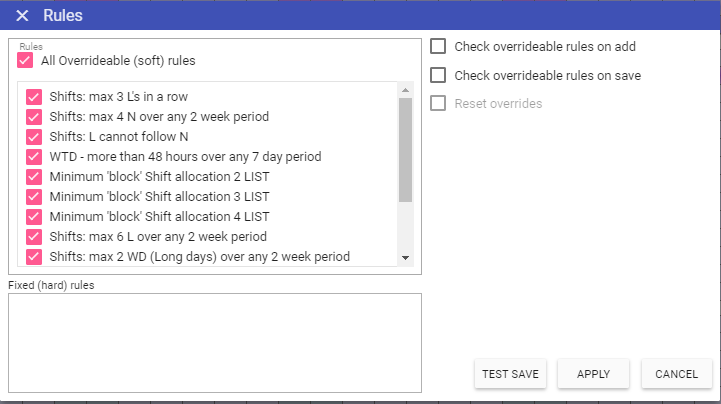Viewport: 721px width, 404px height.
Task: Disable Shifts: max 6 L rule
Action: click(34, 237)
